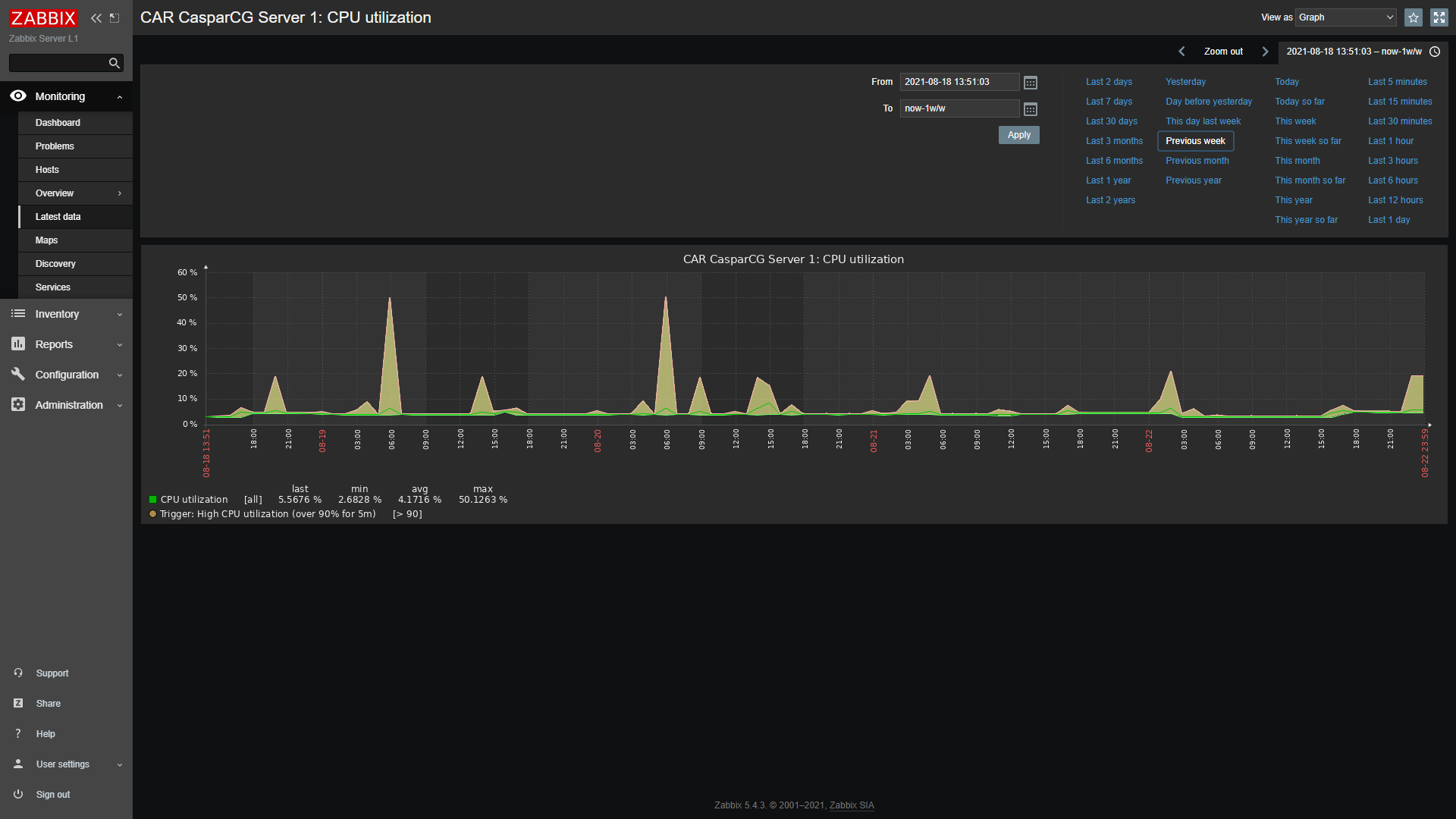Select Previous month range

[1197, 161]
